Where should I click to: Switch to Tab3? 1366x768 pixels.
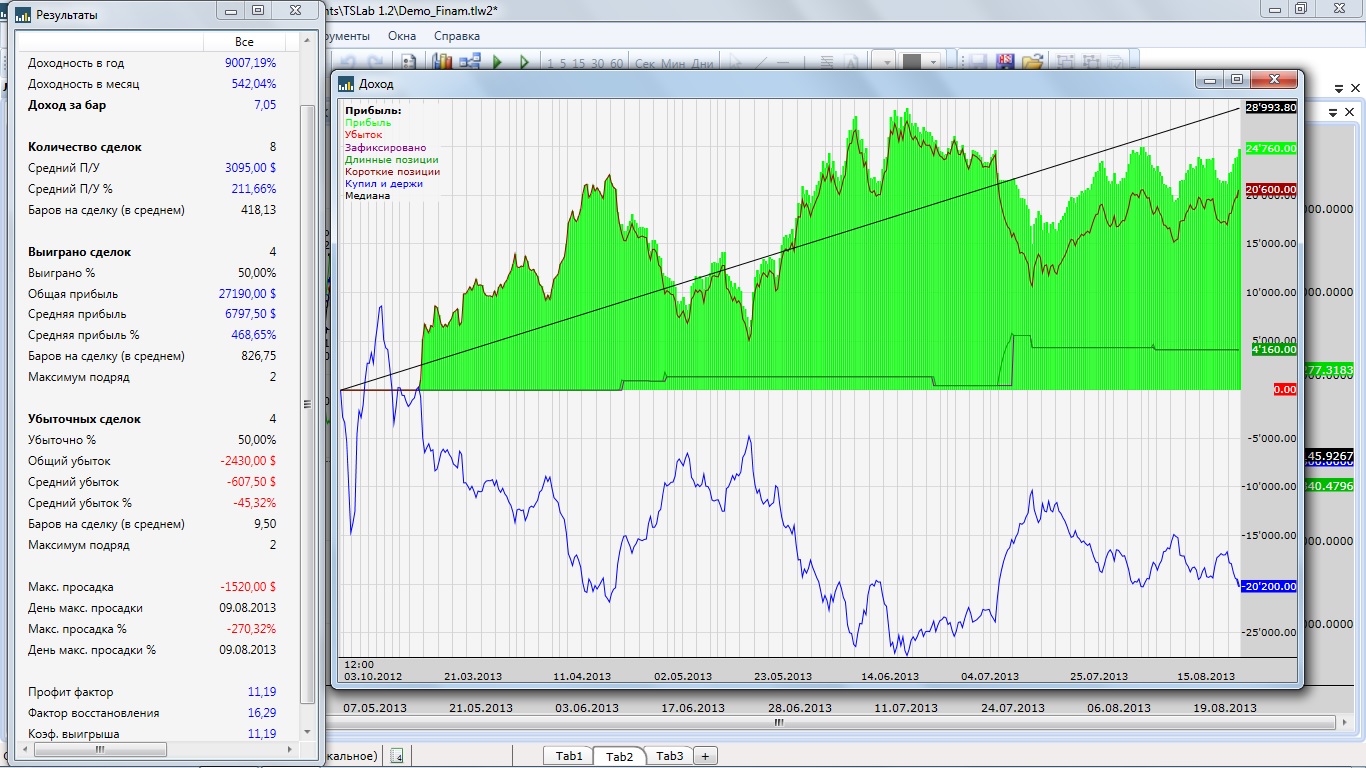[671, 756]
